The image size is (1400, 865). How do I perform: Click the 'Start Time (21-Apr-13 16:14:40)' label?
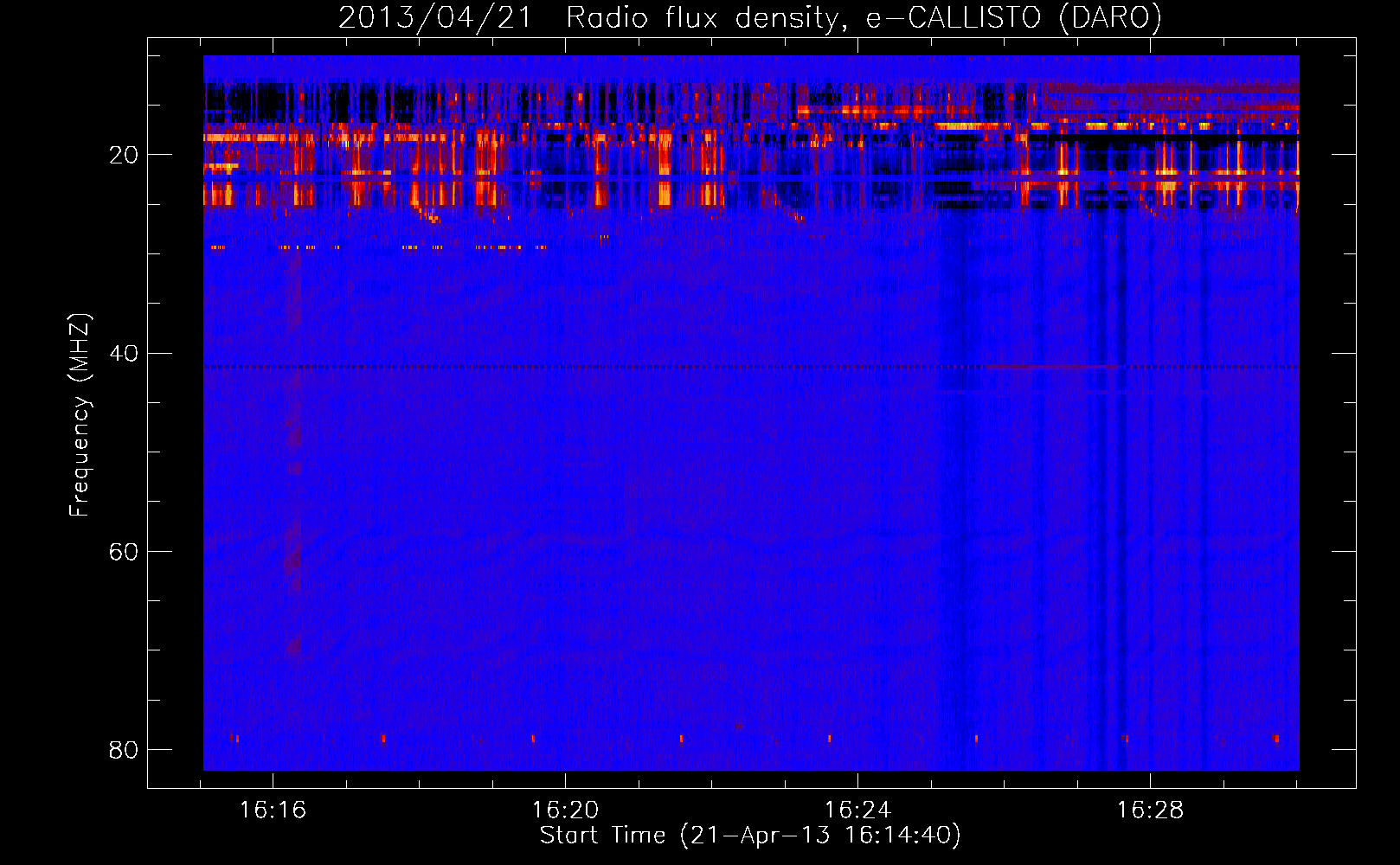click(x=750, y=836)
